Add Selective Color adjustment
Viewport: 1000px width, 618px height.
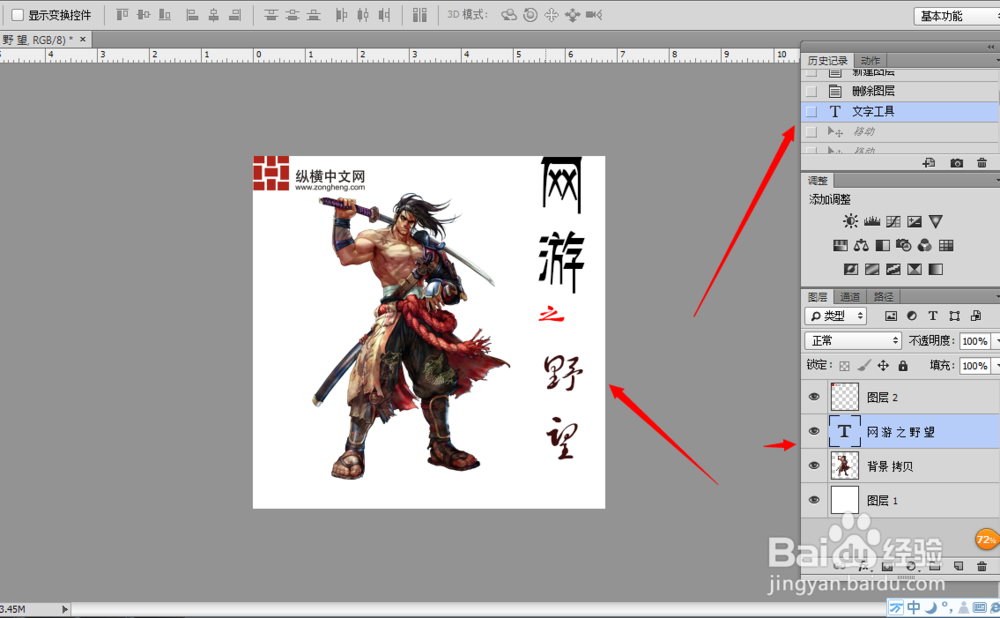915,269
